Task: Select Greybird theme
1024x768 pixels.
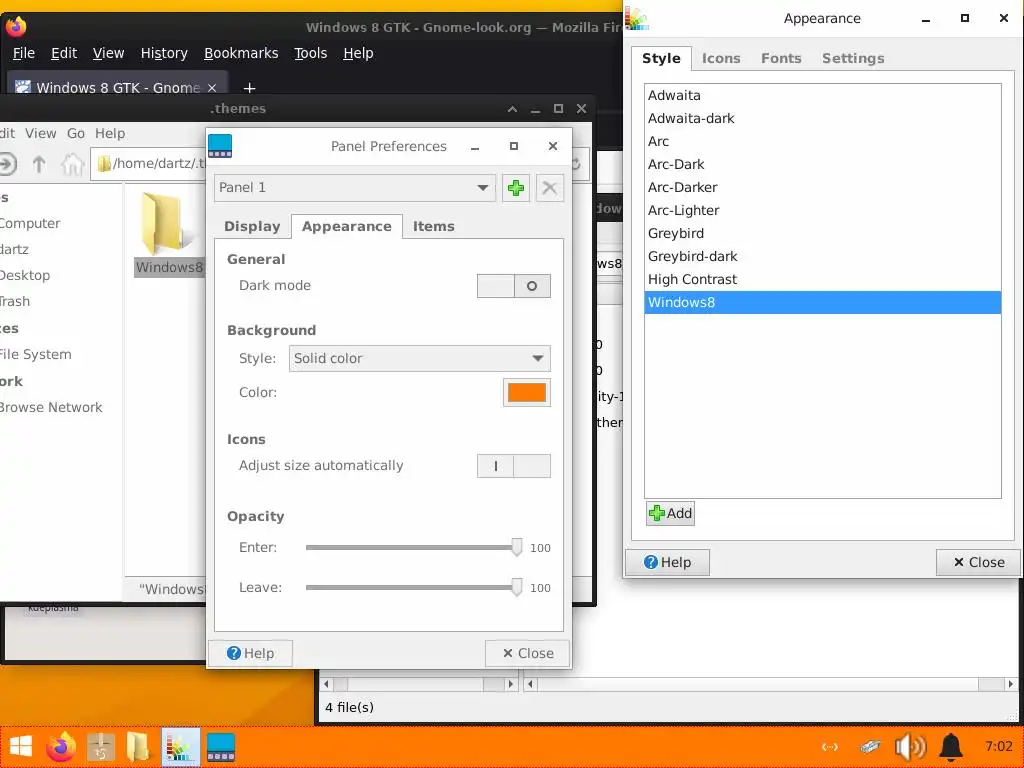Action: (x=823, y=234)
